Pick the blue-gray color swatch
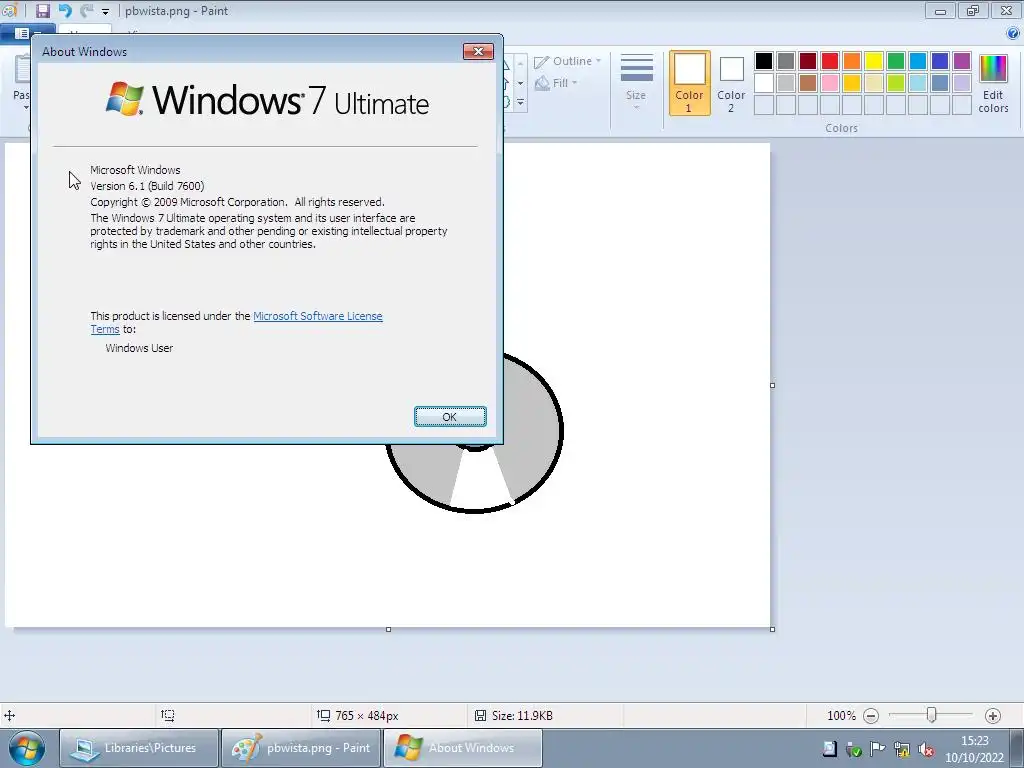The width and height of the screenshot is (1024, 768). click(940, 83)
